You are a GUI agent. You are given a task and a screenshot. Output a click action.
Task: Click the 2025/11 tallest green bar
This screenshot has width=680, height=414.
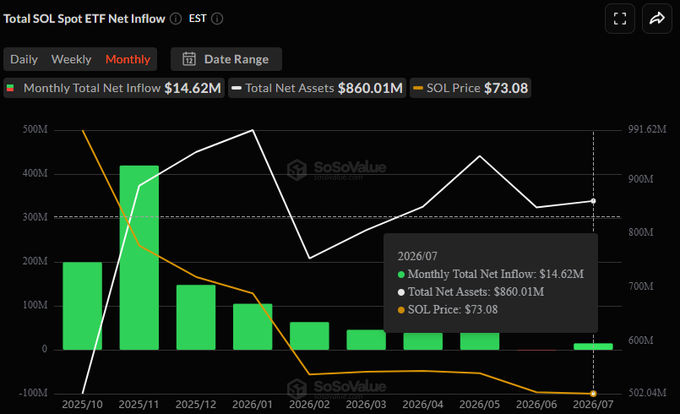[x=139, y=258]
